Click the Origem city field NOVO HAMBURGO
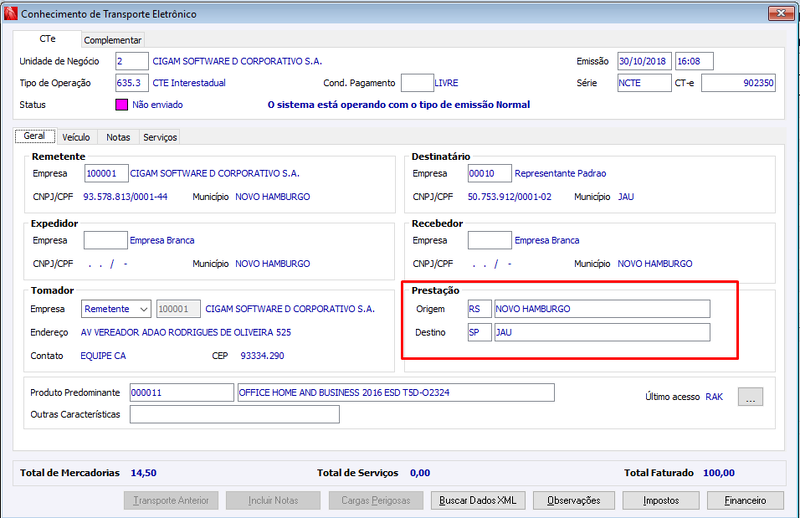 click(x=602, y=309)
